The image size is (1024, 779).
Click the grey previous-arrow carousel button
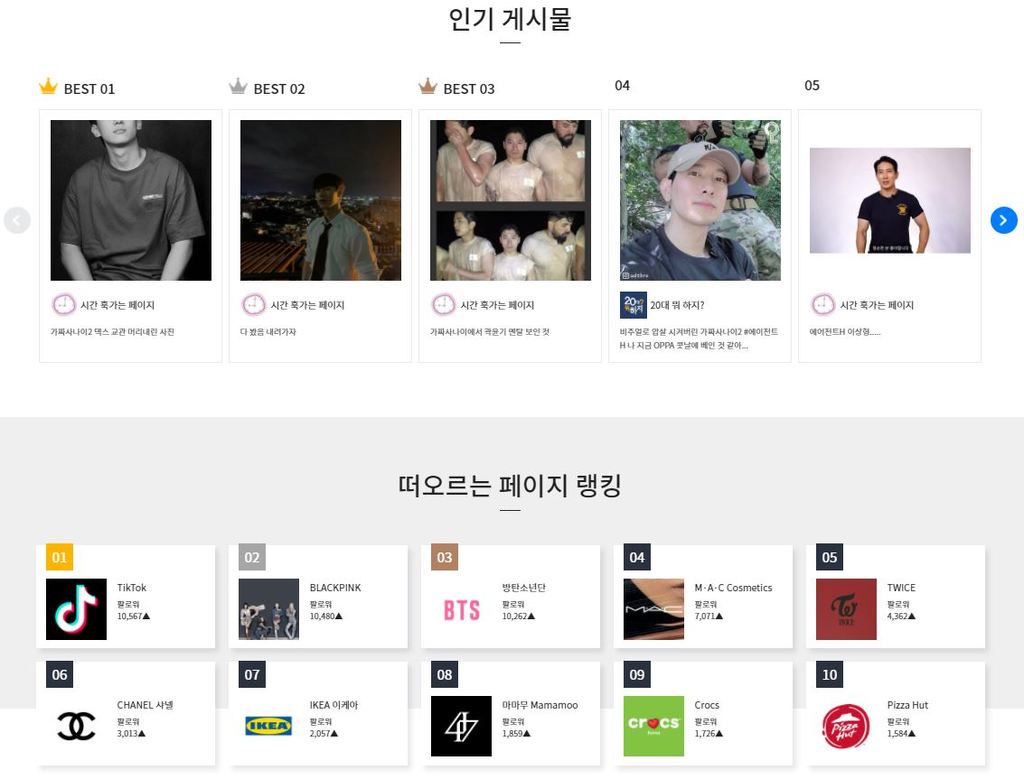click(x=17, y=220)
